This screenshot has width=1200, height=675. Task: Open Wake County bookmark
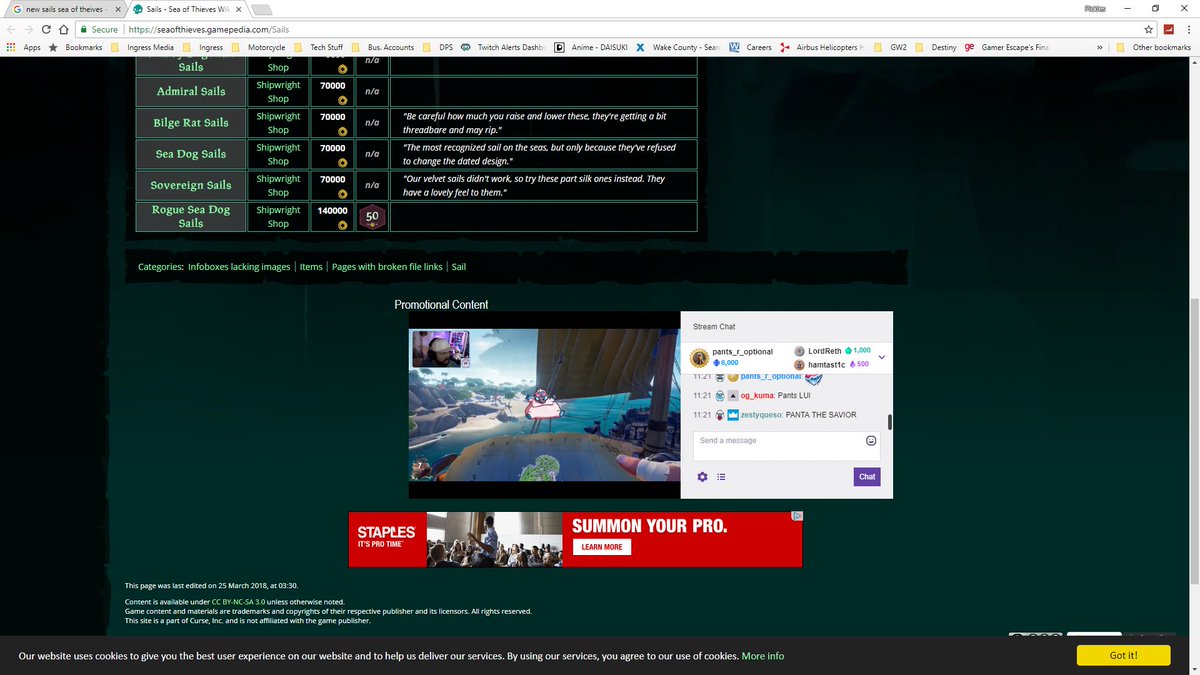coord(678,47)
